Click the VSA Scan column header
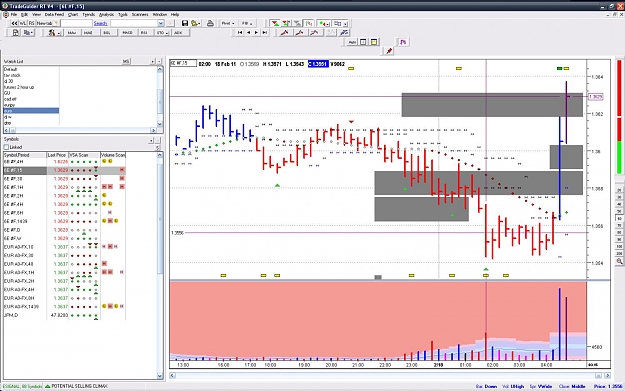625x391 pixels. pos(84,155)
